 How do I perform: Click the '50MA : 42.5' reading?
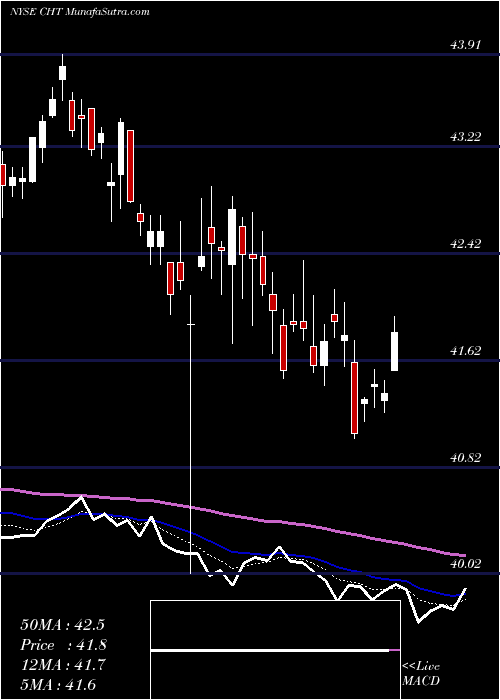62,625
